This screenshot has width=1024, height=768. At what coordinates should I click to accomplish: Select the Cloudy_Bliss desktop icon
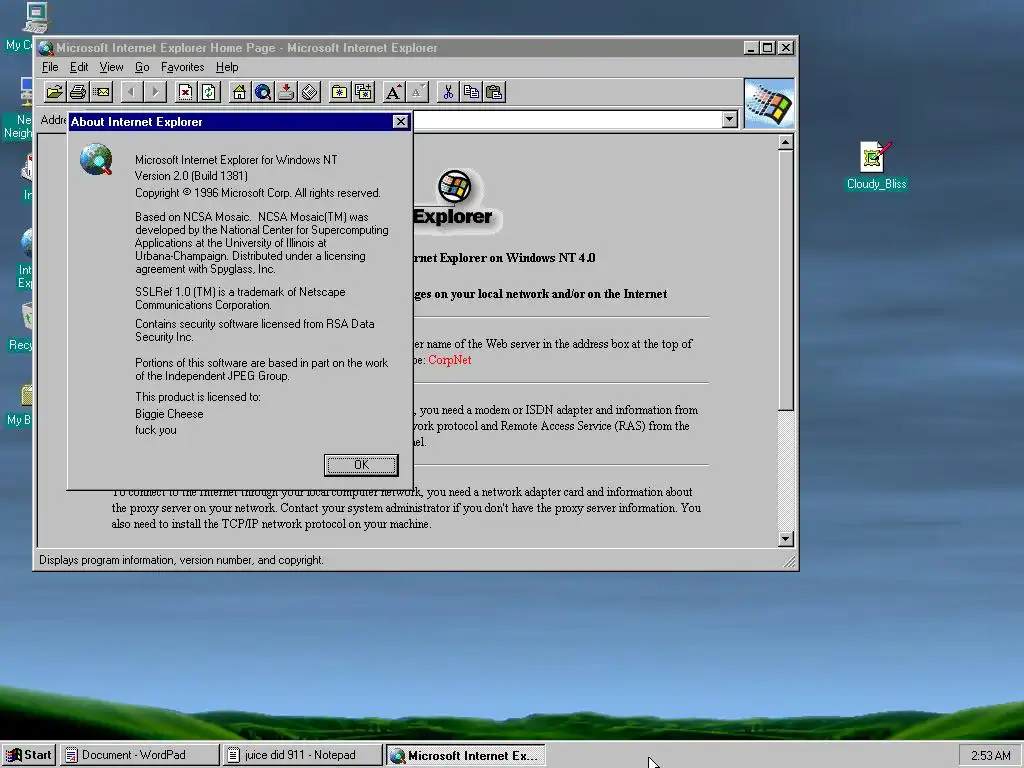[x=876, y=166]
